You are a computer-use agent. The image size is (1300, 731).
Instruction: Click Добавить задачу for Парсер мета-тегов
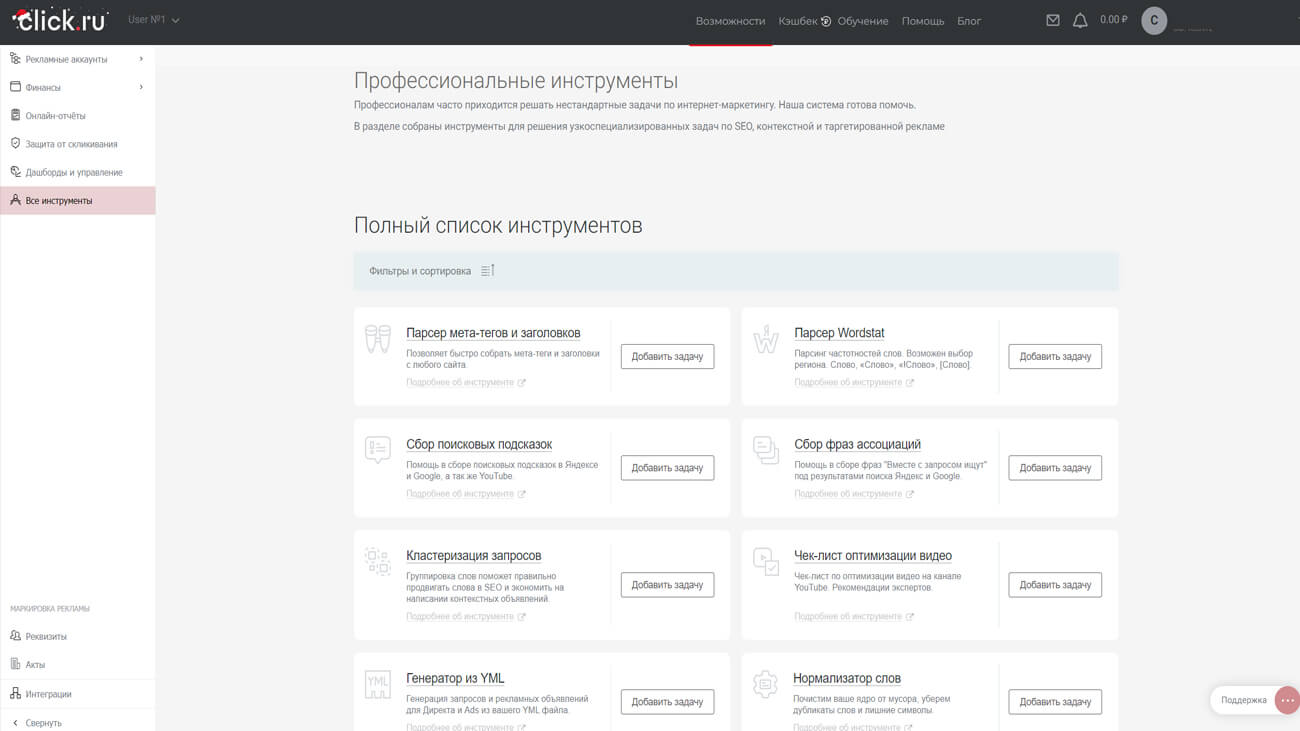click(x=667, y=356)
